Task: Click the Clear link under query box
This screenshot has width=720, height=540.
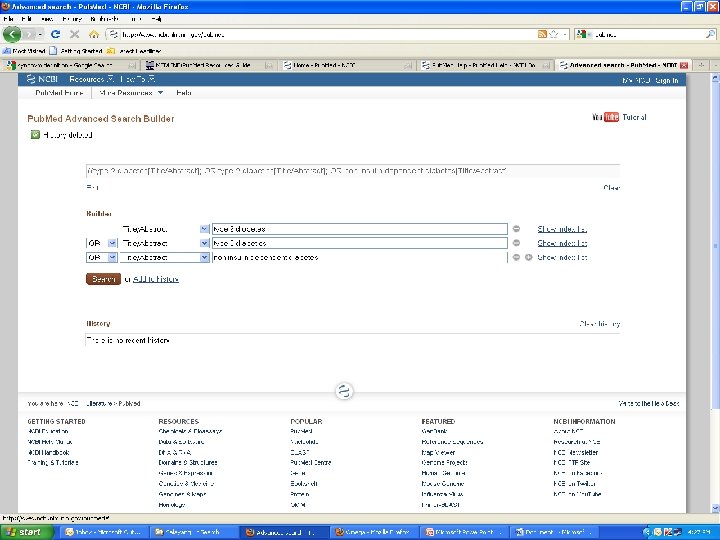Action: pyautogui.click(x=612, y=187)
